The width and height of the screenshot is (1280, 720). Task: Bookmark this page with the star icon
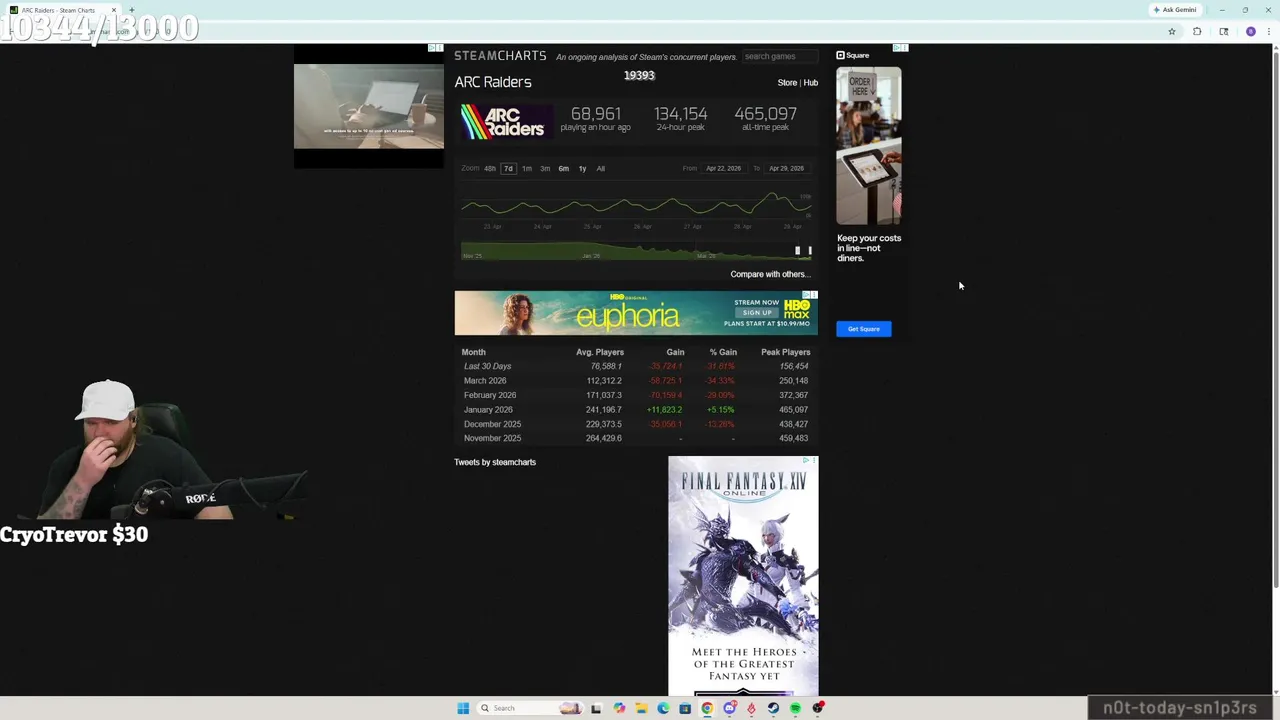(x=1172, y=31)
